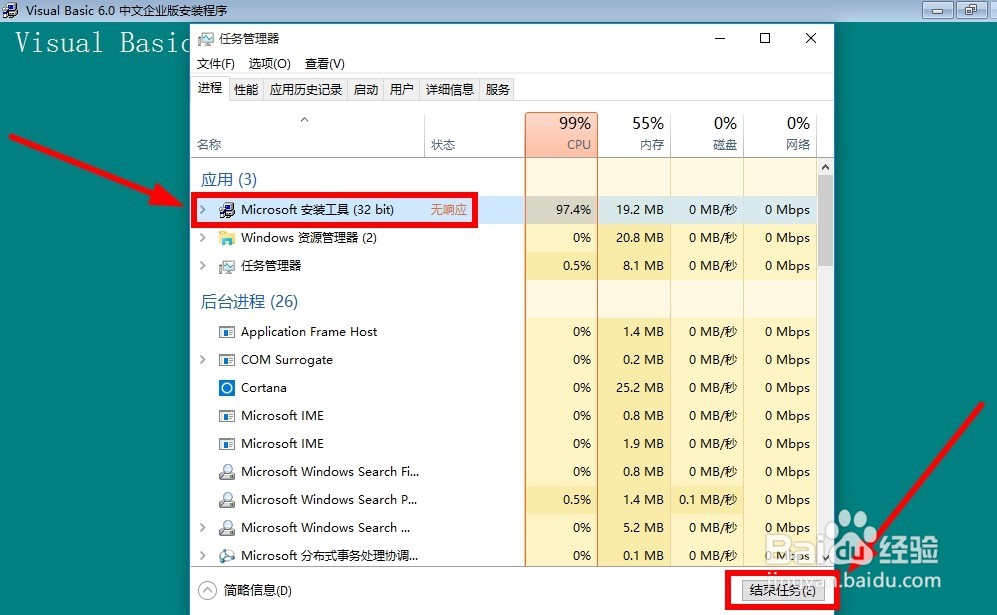Click the 后台进程 (26) group heading
The height and width of the screenshot is (615, 997).
click(249, 301)
